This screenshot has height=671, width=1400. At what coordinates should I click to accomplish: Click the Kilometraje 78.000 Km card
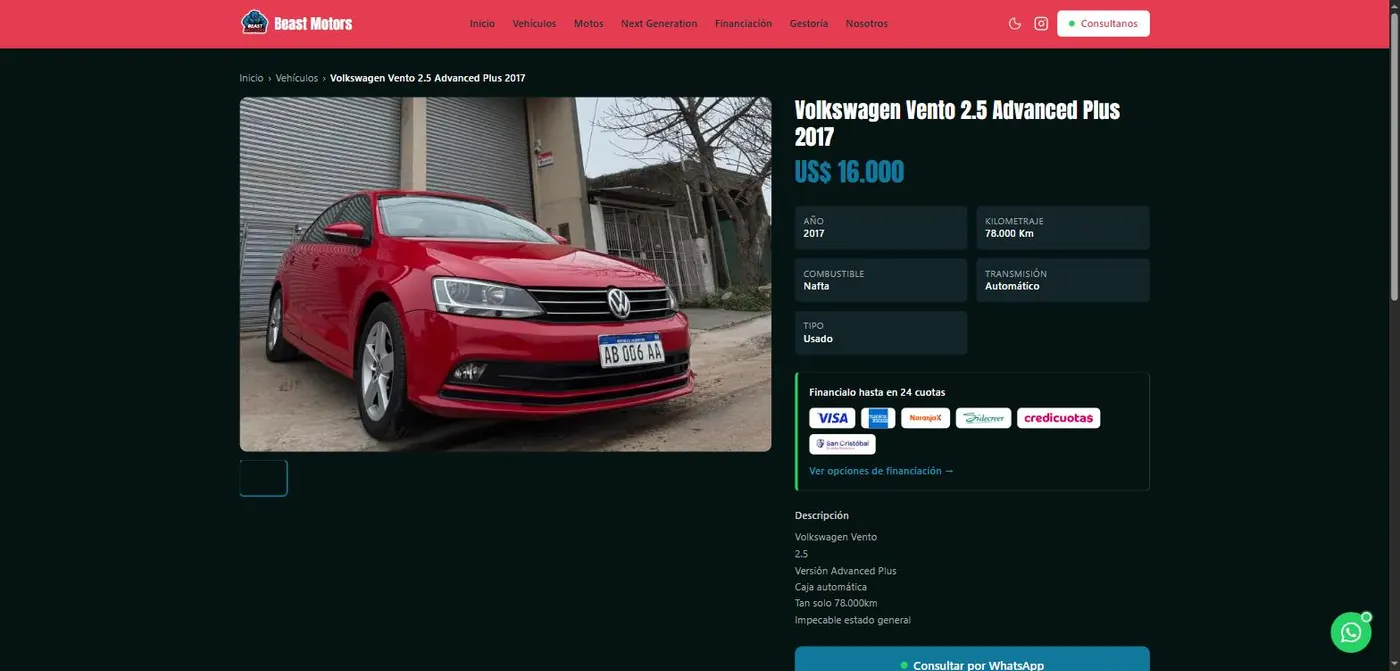[1063, 228]
